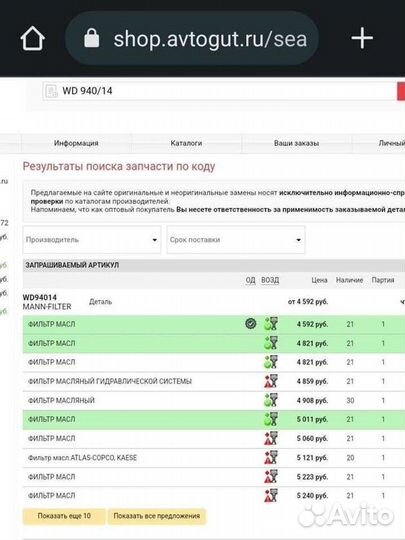Click the от 4 592 руб. summary price

pyautogui.click(x=308, y=302)
